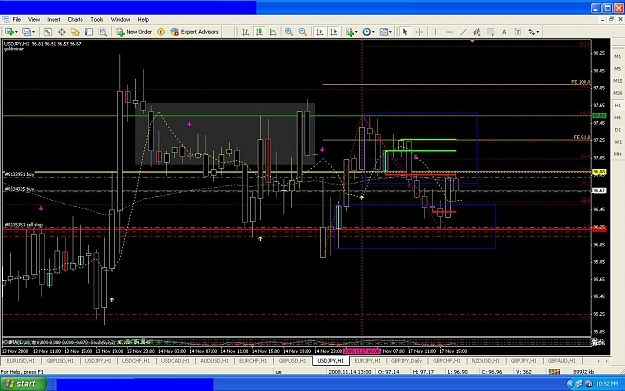Select the Vertical Line drawing tool
The height and width of the screenshot is (391, 625).
point(435,32)
